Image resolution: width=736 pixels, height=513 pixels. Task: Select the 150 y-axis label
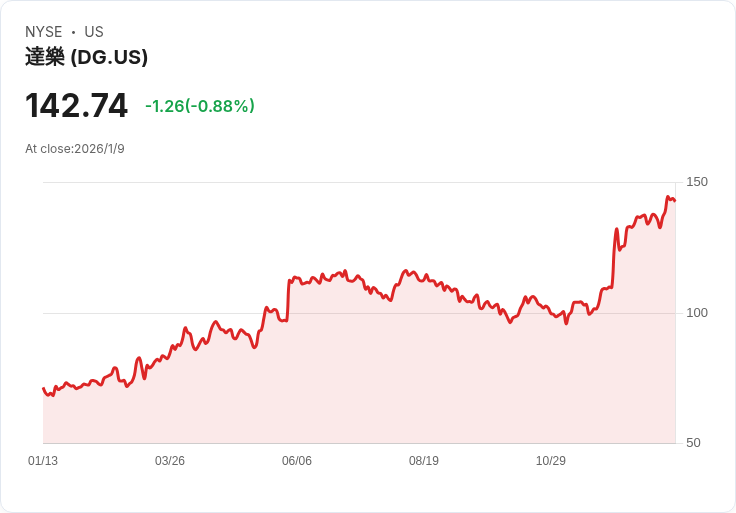696,182
